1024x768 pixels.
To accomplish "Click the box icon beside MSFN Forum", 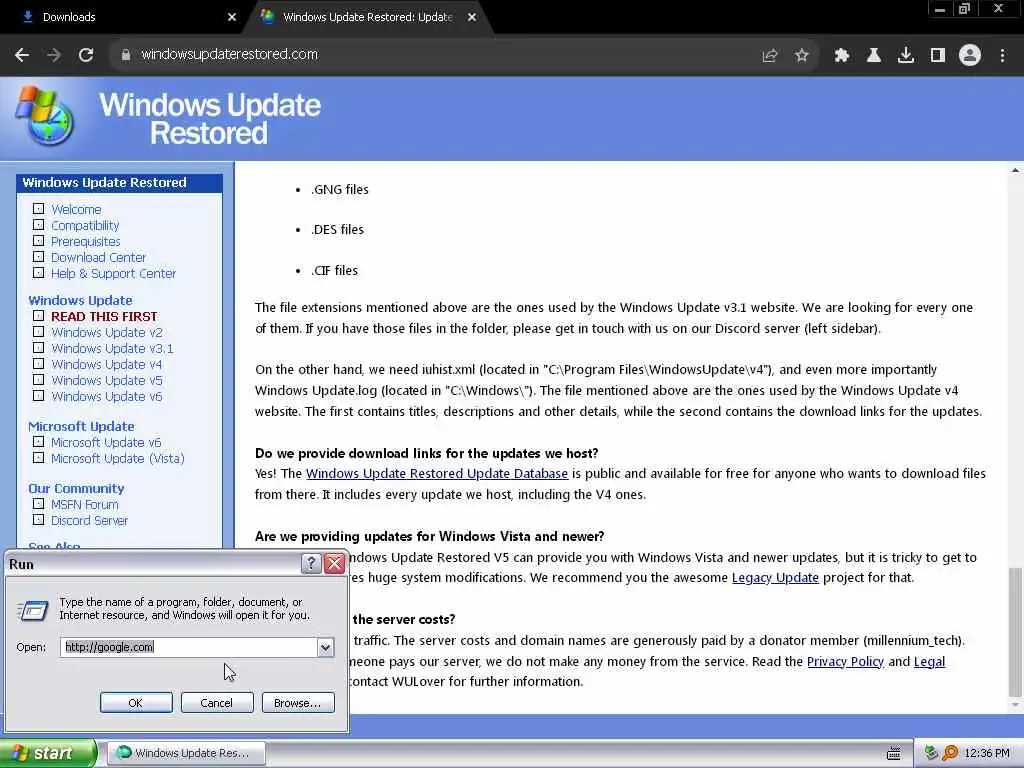I will pos(39,504).
